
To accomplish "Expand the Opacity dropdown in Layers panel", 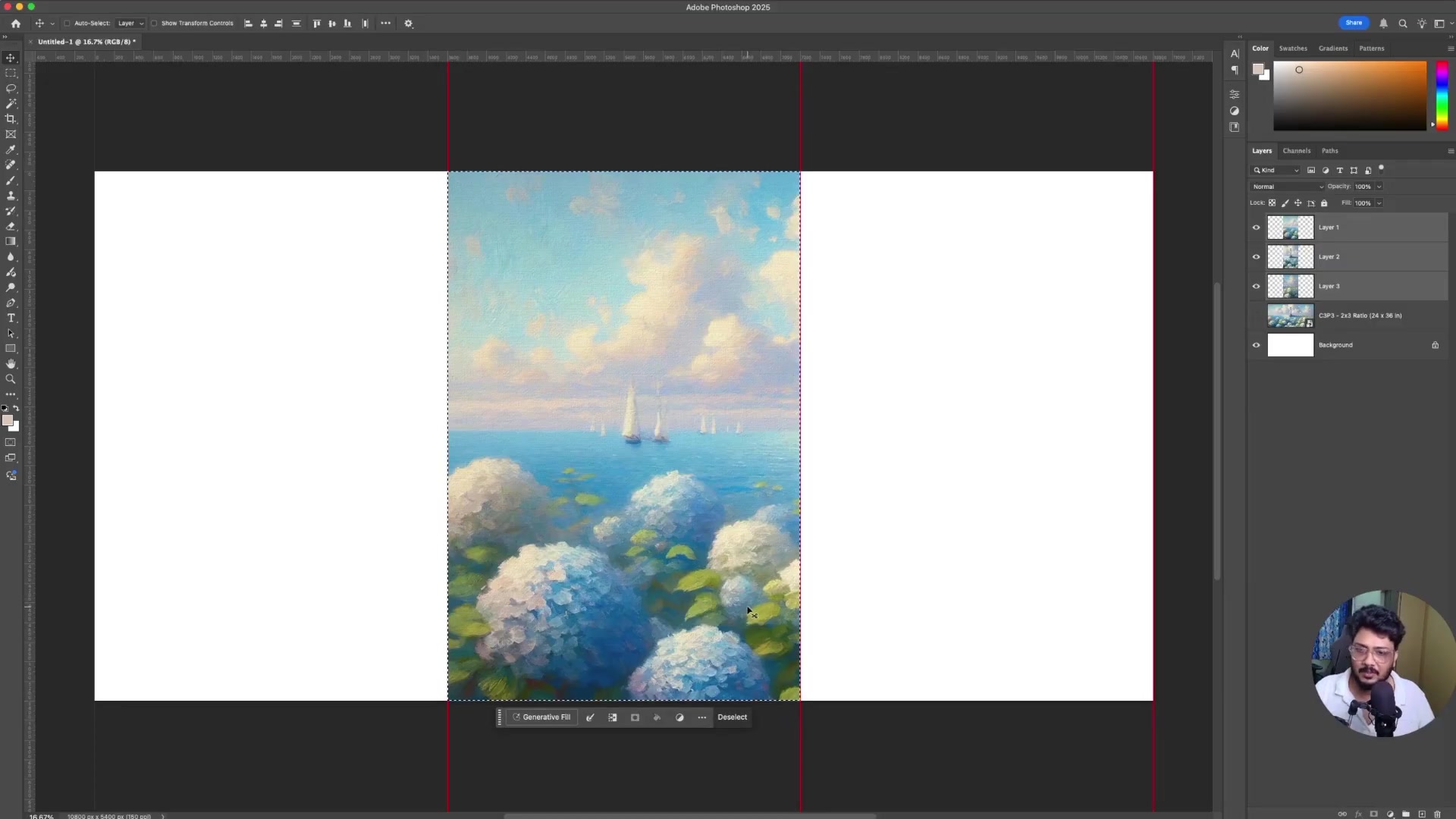I will pyautogui.click(x=1377, y=187).
